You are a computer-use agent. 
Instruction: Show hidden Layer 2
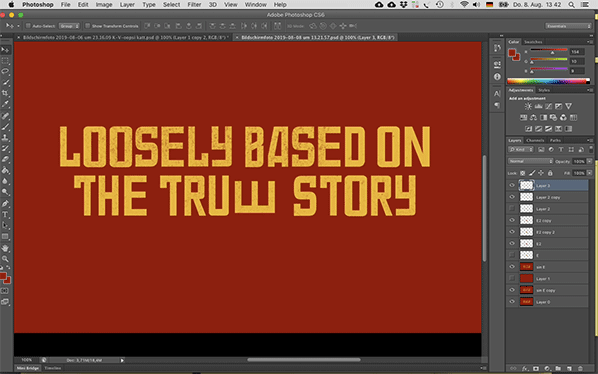pyautogui.click(x=512, y=209)
